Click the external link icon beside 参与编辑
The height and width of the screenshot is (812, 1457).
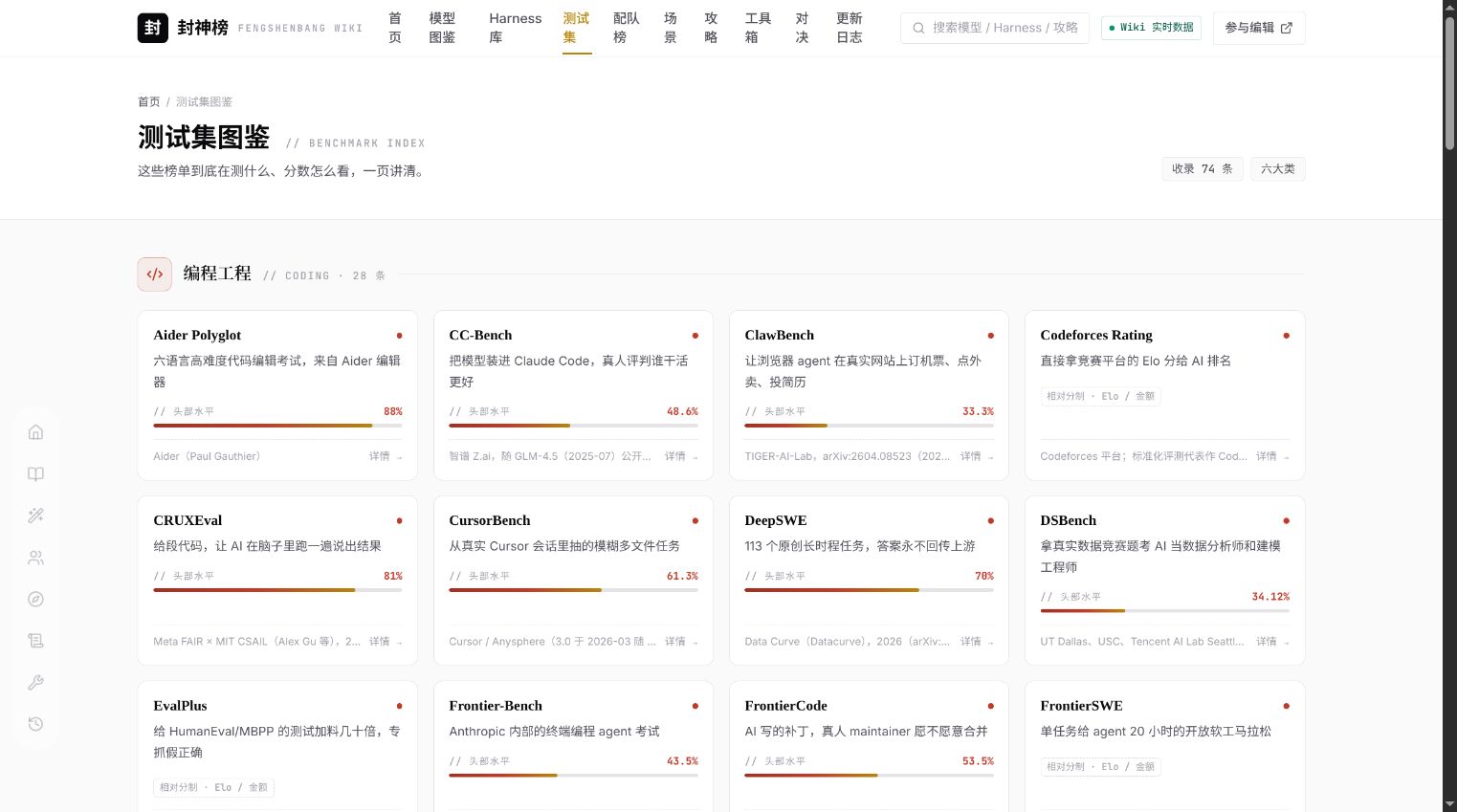[1286, 28]
